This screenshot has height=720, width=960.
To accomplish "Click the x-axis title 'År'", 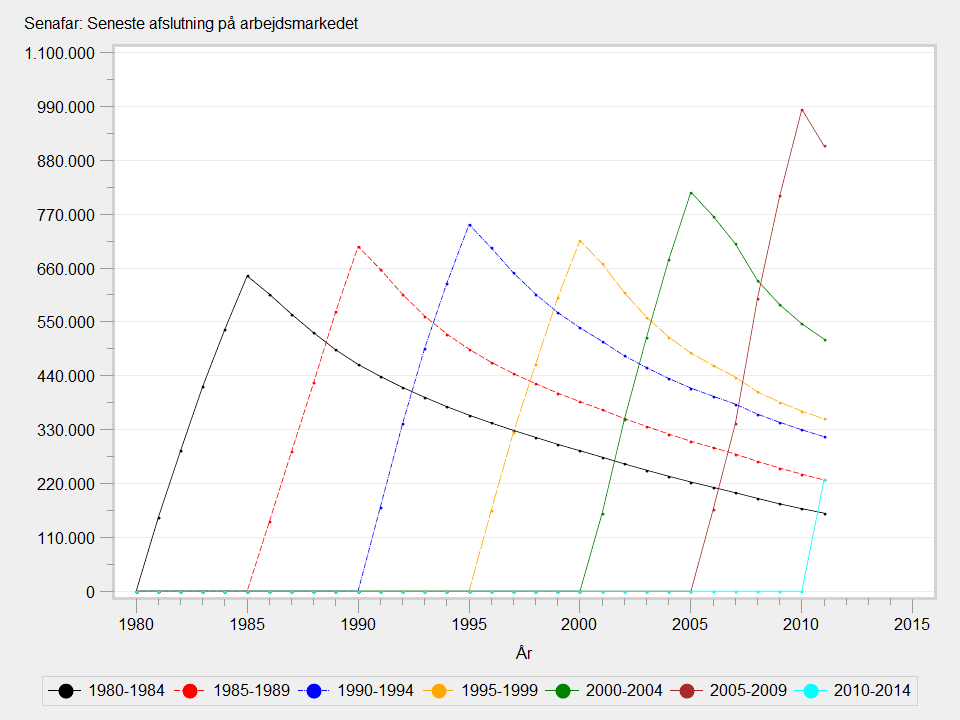I will (x=524, y=652).
